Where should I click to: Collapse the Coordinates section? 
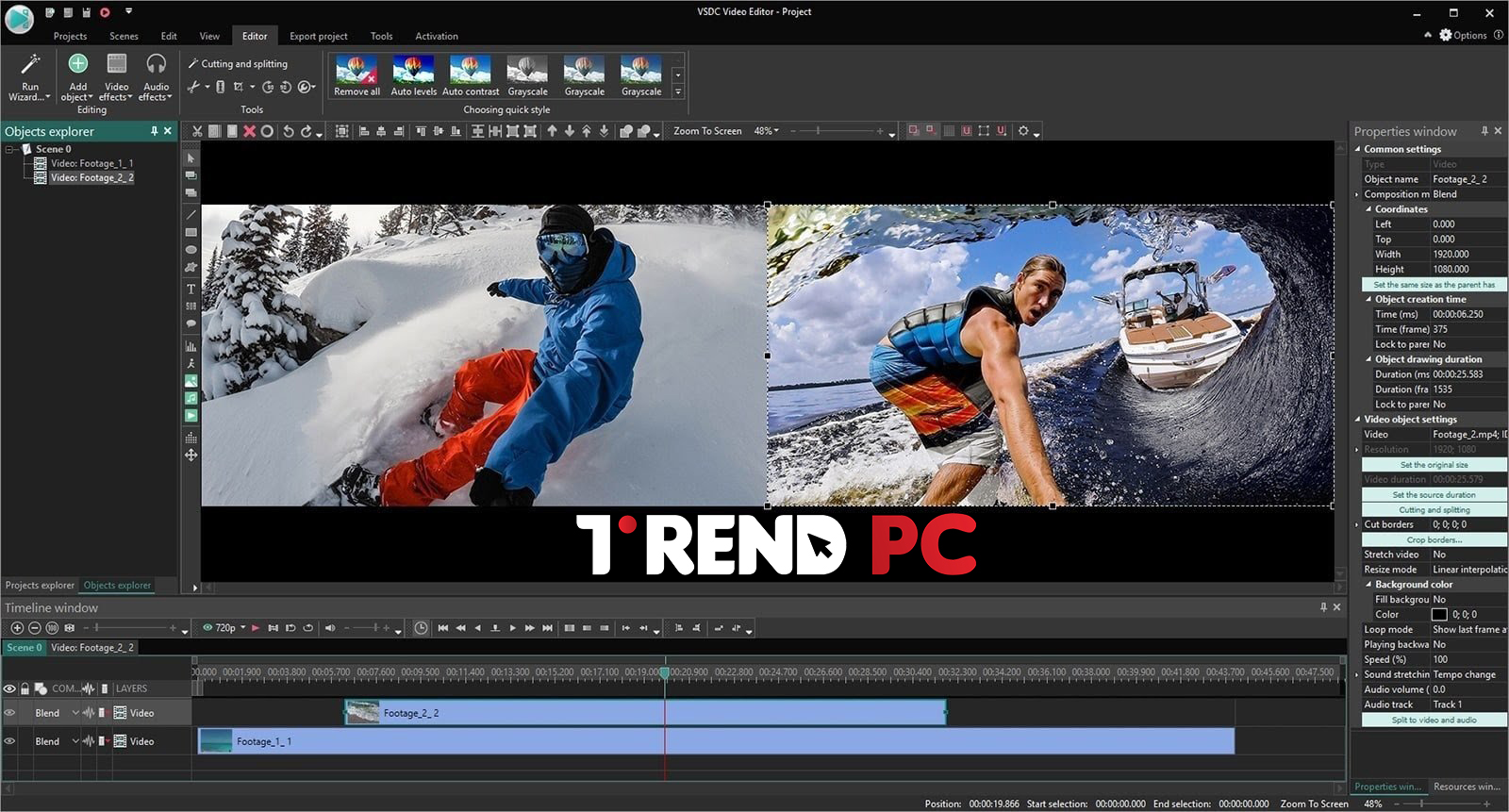pyautogui.click(x=1369, y=209)
